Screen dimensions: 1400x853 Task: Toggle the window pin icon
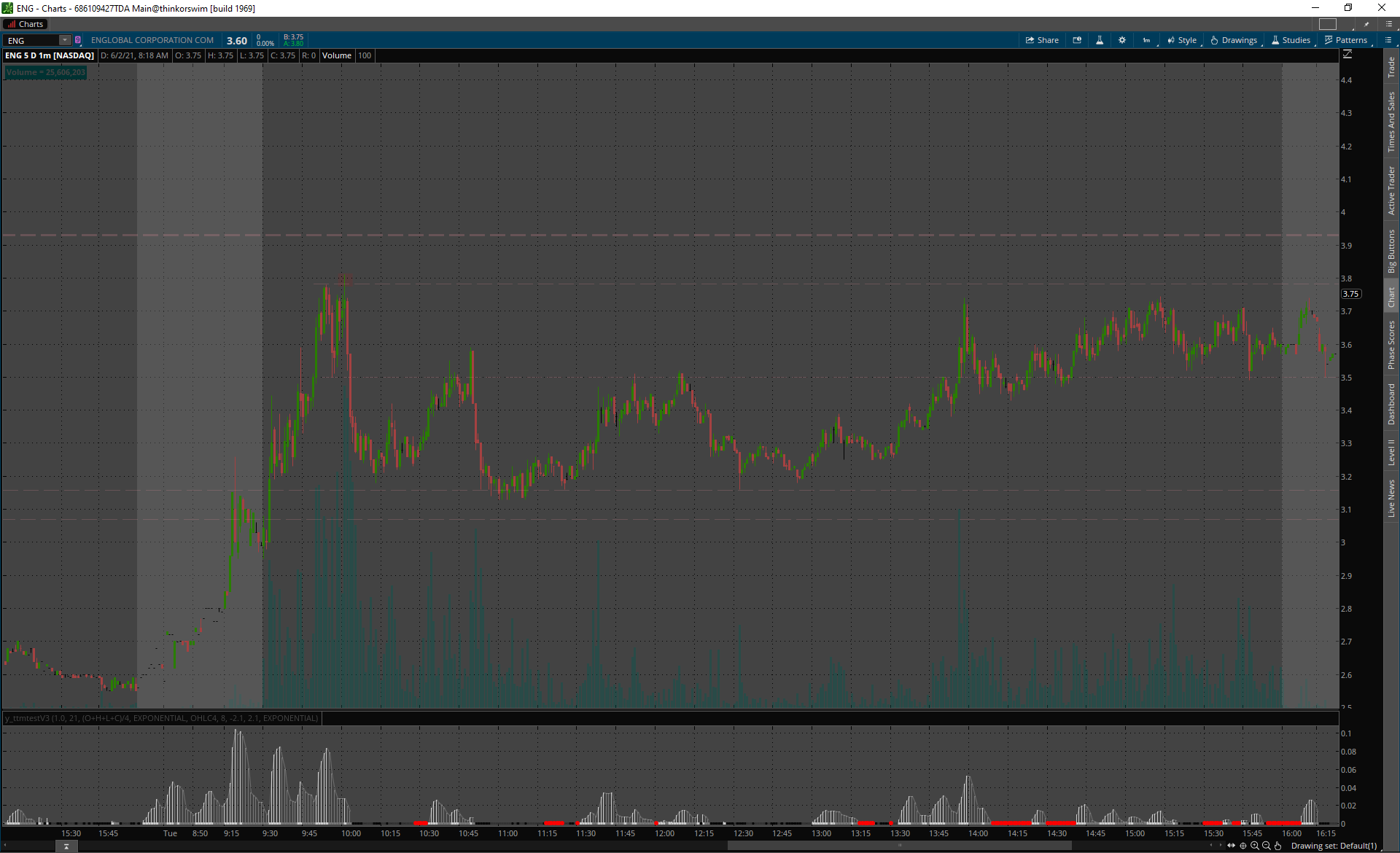pyautogui.click(x=1366, y=24)
